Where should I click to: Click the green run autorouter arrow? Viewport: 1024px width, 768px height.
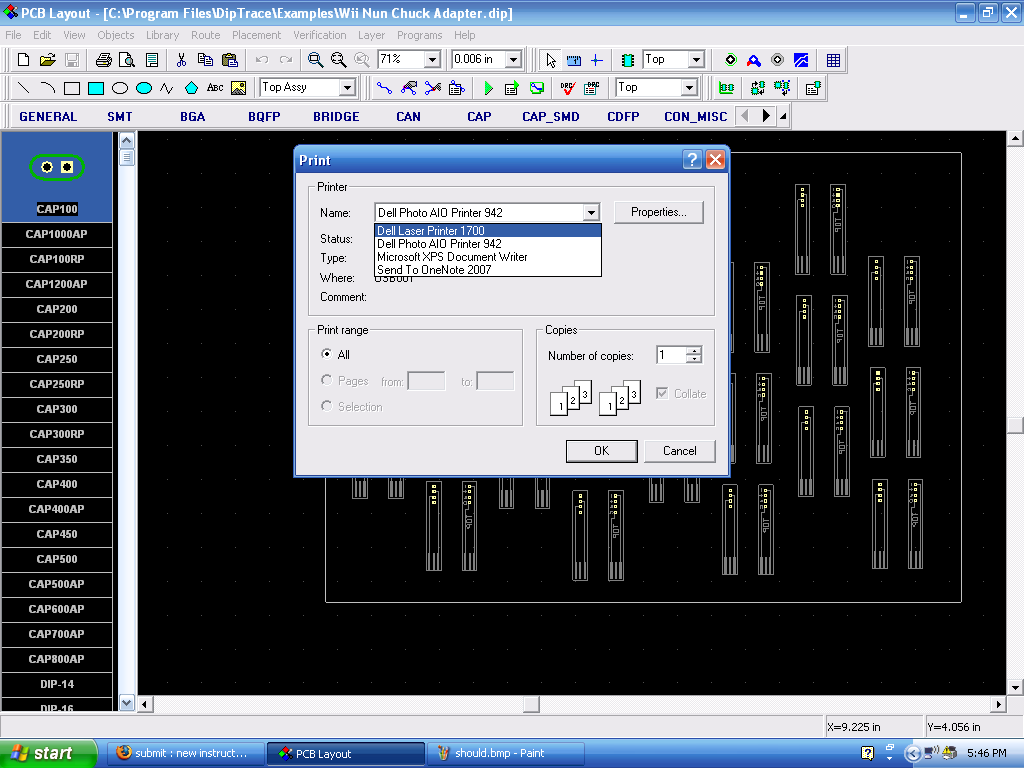click(x=489, y=88)
